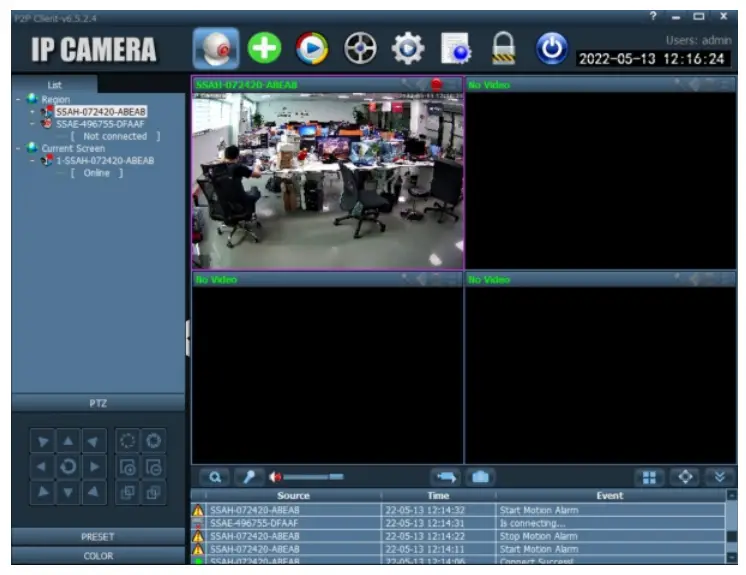Collapse the 1-SSAH-072420-ABEAB tree node

(x=32, y=161)
